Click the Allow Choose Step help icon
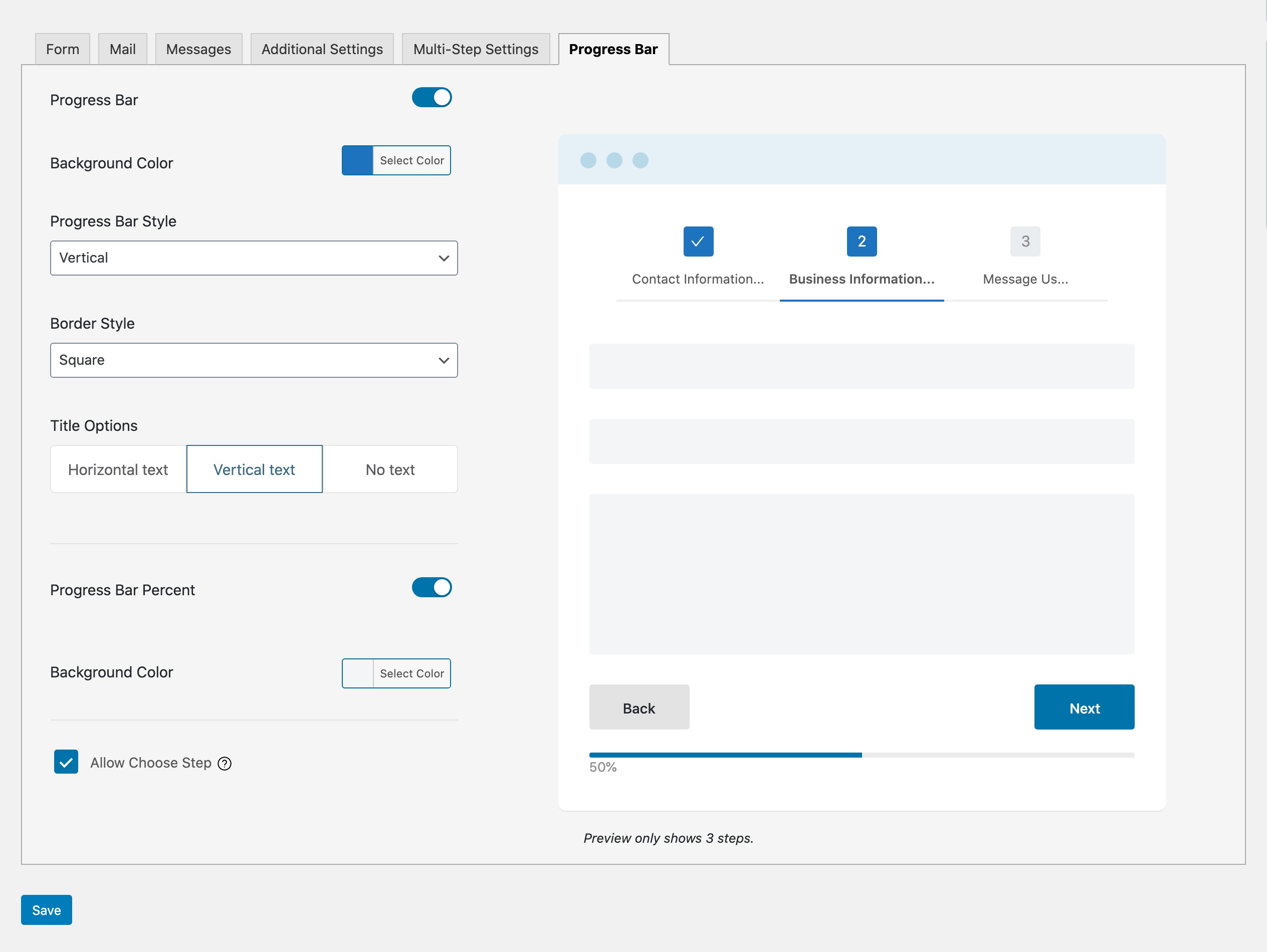Screen dimensions: 1267x952 [x=225, y=763]
